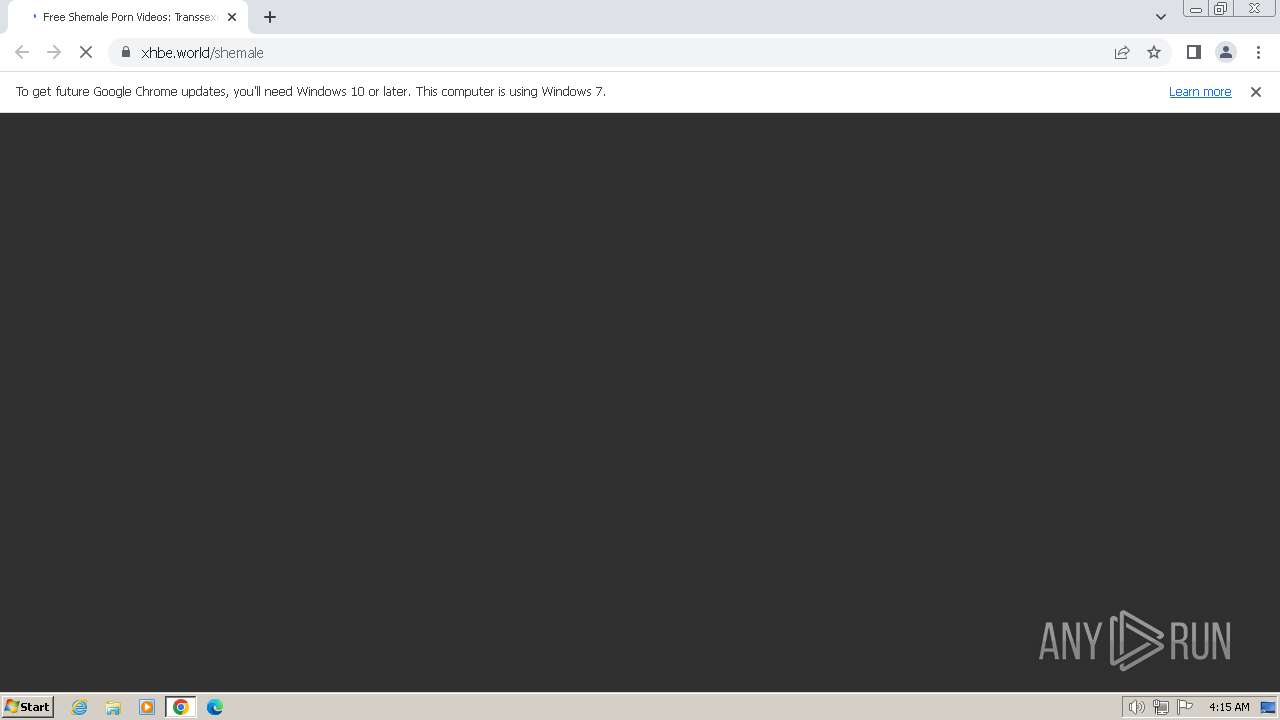Launch Internet Explorer from taskbar
This screenshot has height=720, width=1280.
(x=79, y=707)
